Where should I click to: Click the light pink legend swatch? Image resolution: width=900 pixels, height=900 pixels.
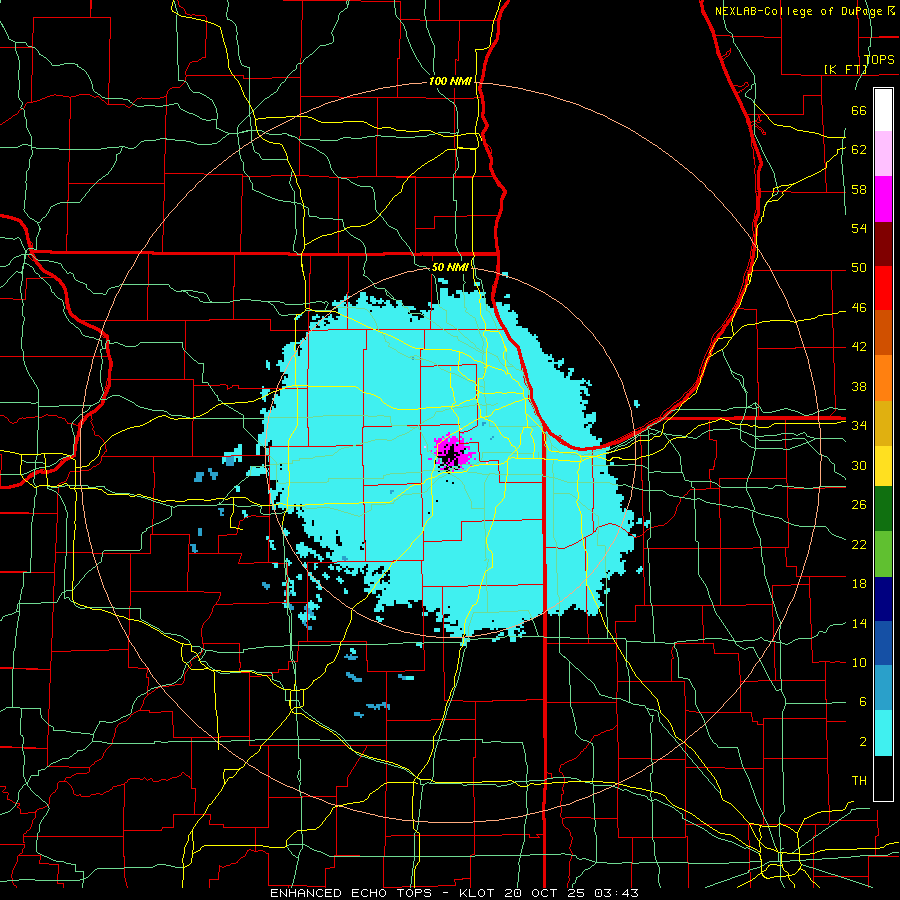[883, 154]
